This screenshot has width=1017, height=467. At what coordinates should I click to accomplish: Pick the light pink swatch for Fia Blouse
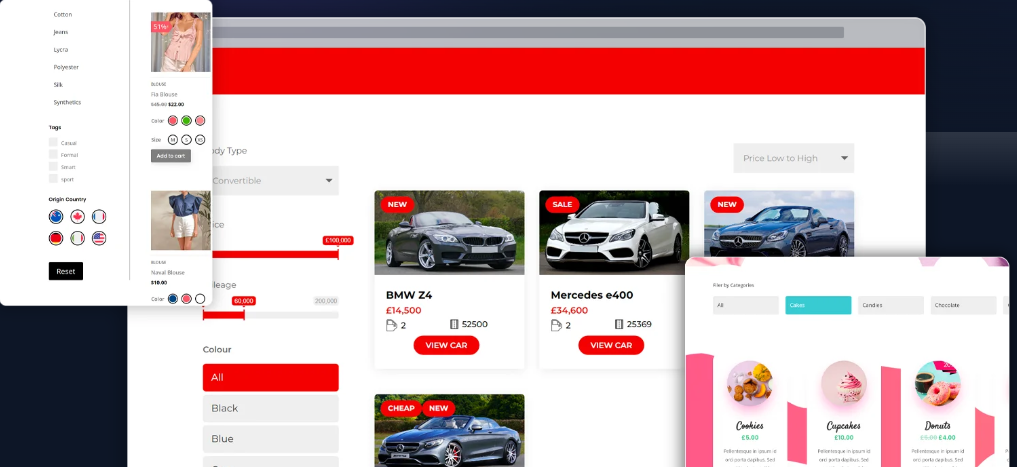click(200, 120)
